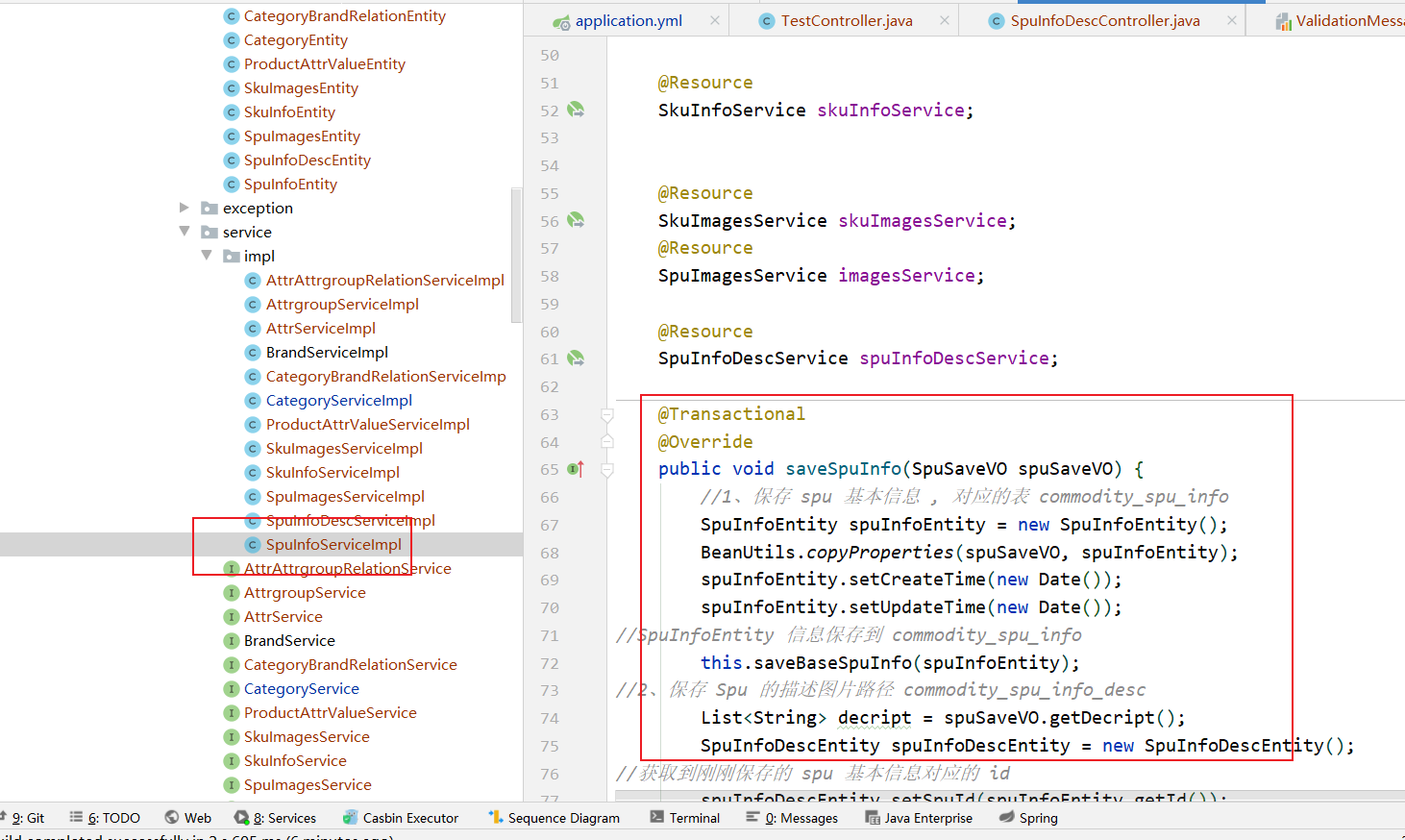Collapse the annotation fold marker on line 63
Viewport: 1405px width, 840px height.
pyautogui.click(x=607, y=415)
